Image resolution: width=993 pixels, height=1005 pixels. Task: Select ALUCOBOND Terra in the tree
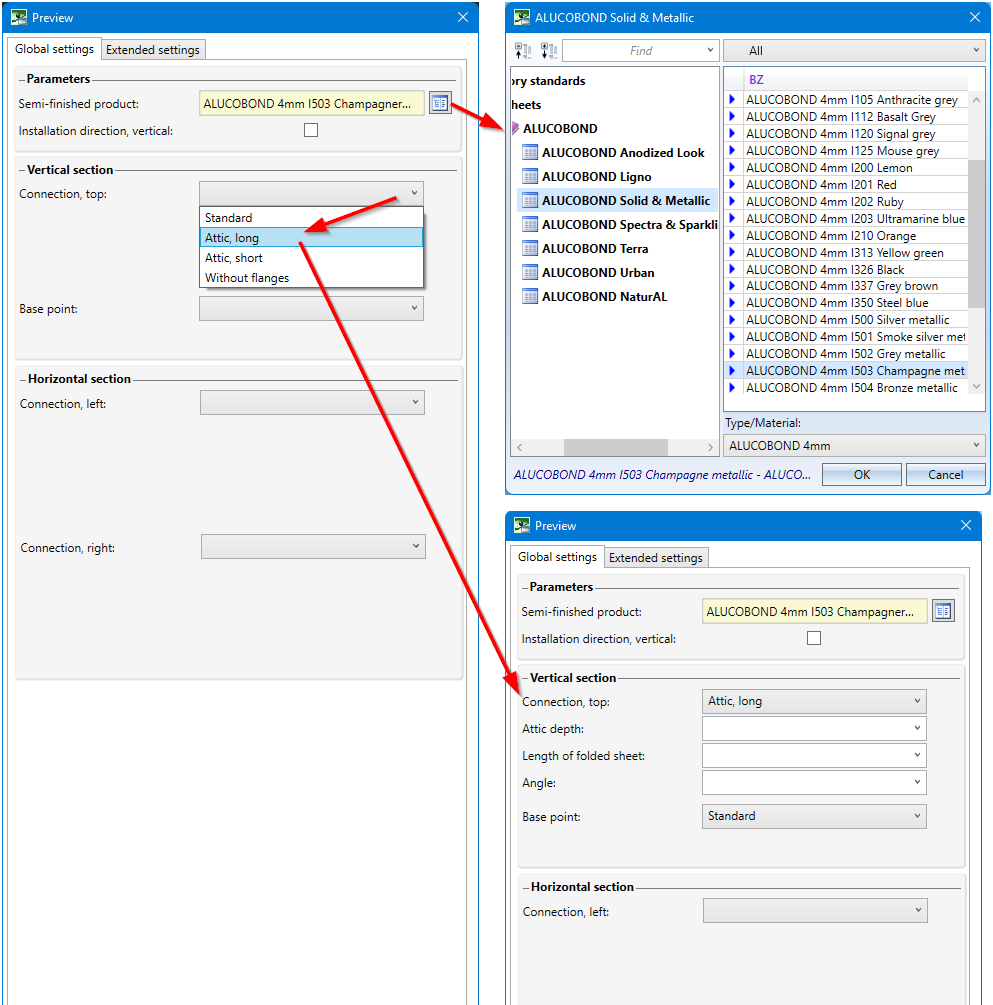coord(595,249)
